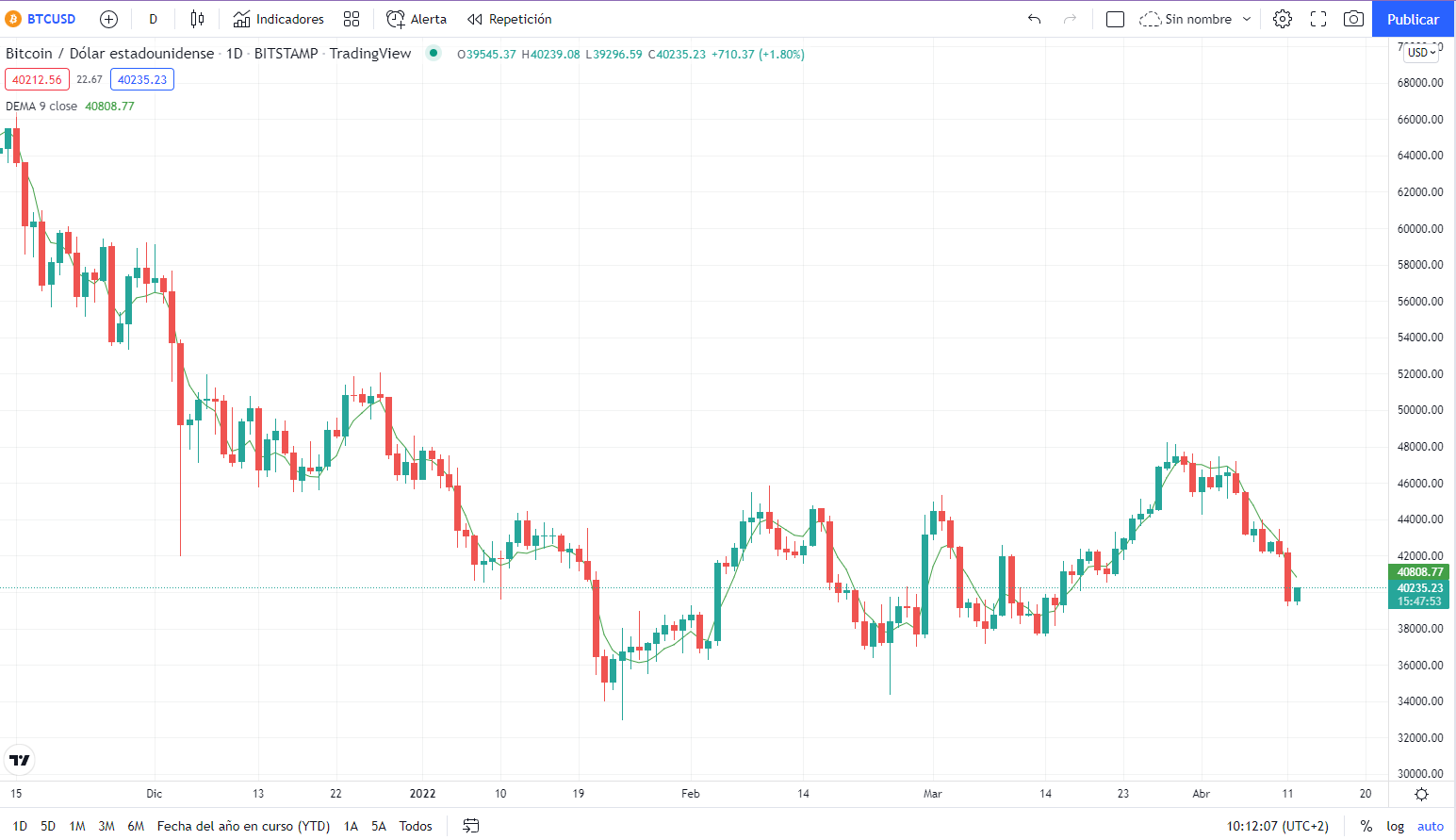This screenshot has width=1456, height=840.
Task: Select the 5A time range
Action: [x=378, y=826]
